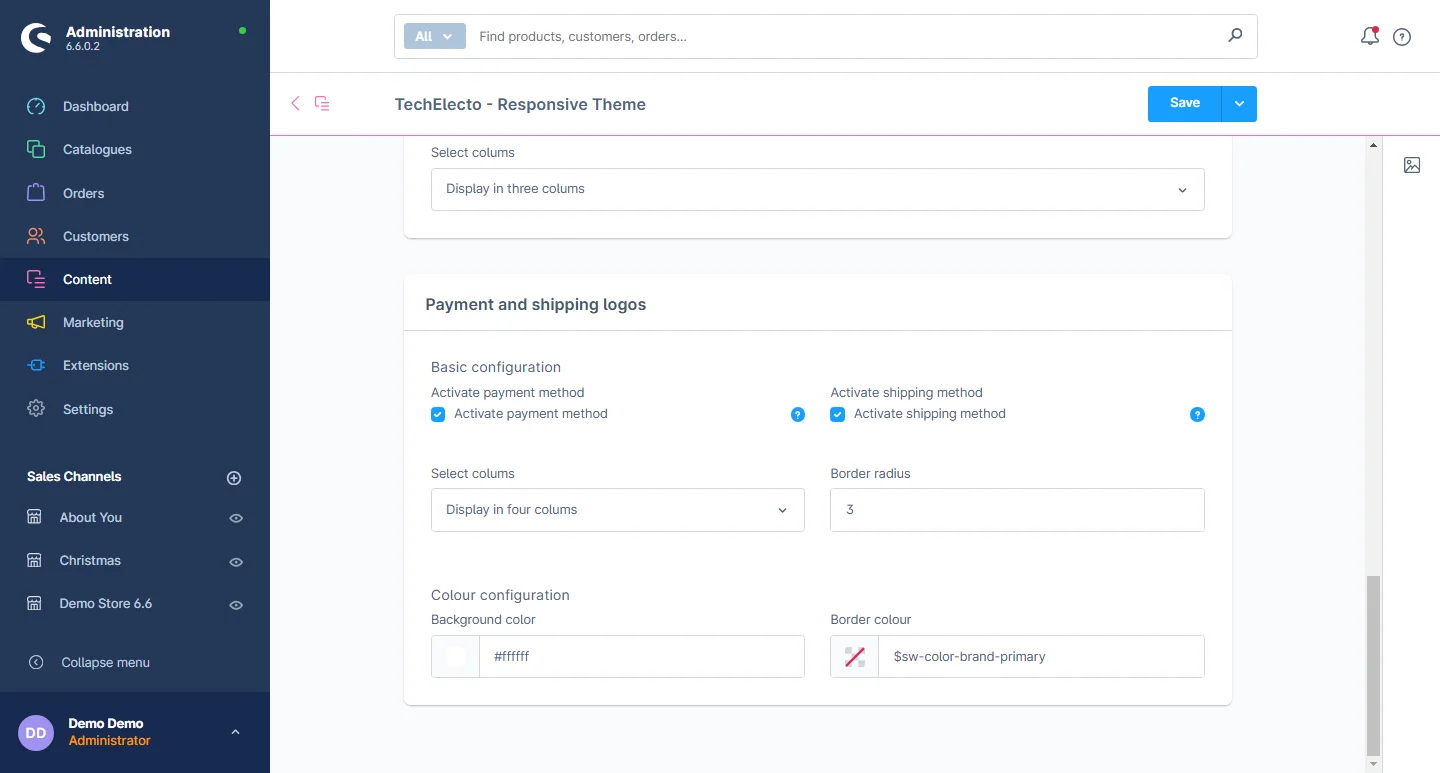
Task: Open the Border colour swatch picker
Action: [855, 657]
